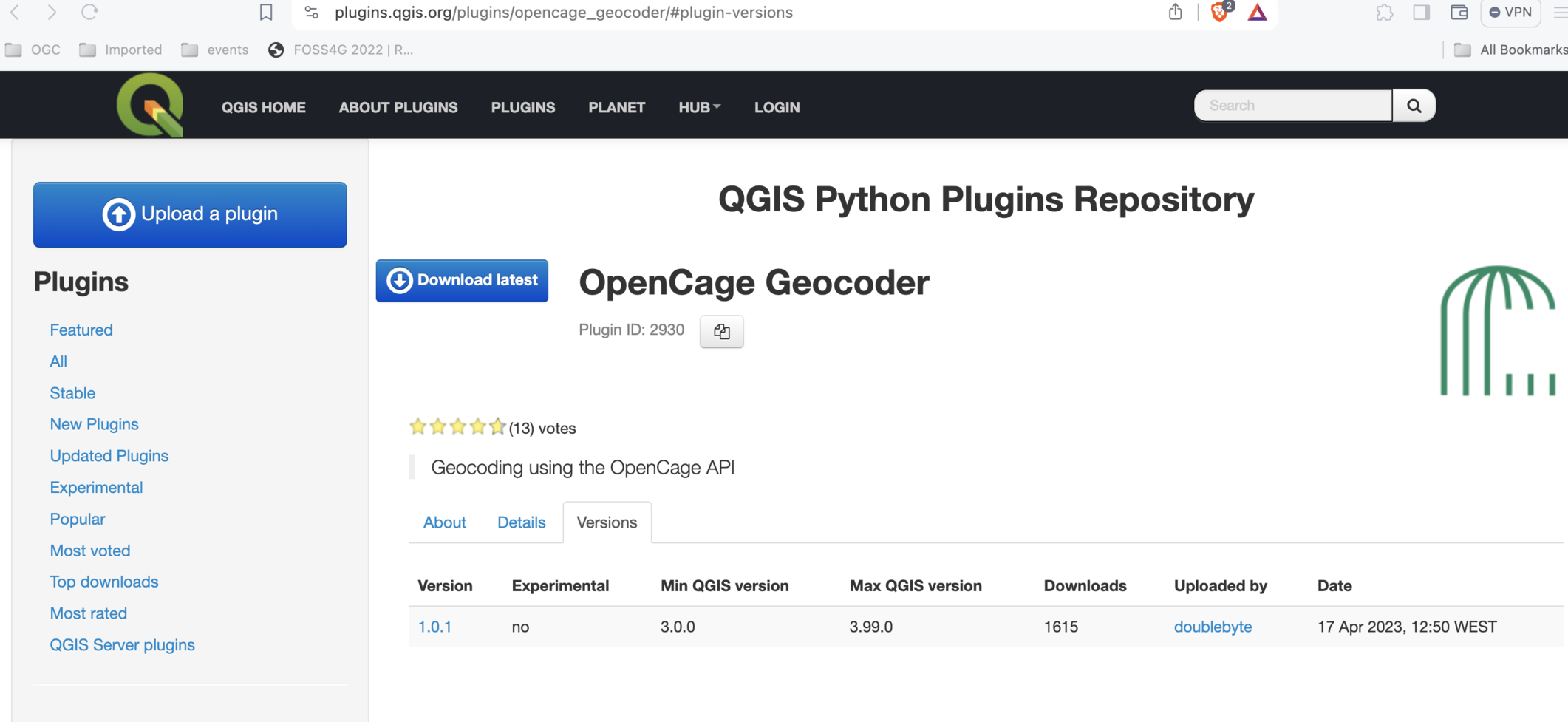The image size is (1568, 722).
Task: Open Brave Shields lion icon
Action: point(1220,11)
